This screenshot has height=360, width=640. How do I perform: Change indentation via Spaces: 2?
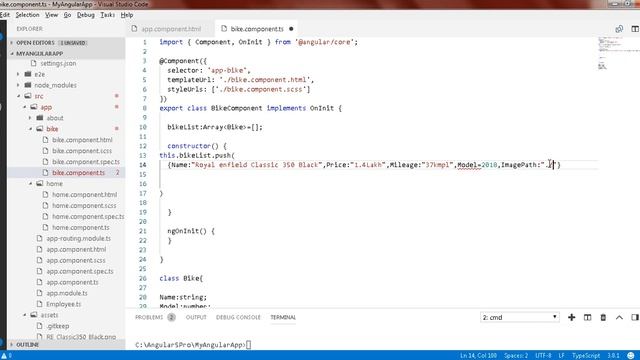point(516,356)
